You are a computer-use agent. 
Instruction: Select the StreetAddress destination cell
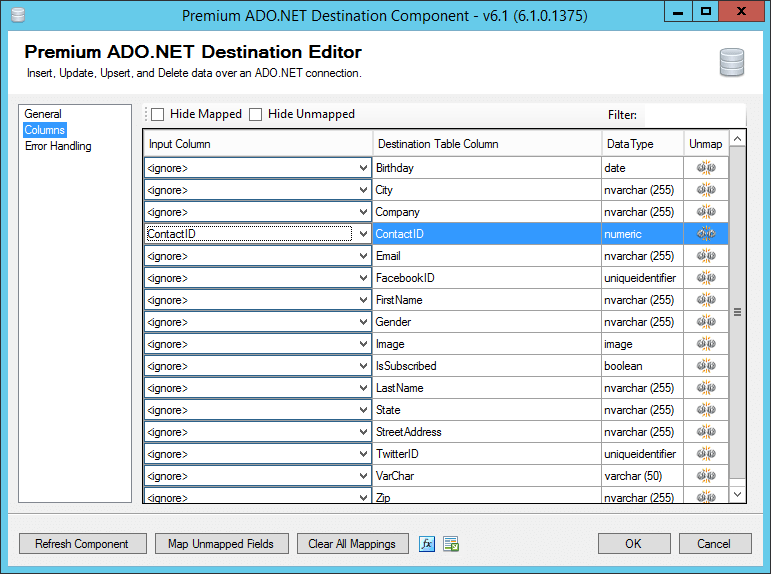(x=487, y=432)
